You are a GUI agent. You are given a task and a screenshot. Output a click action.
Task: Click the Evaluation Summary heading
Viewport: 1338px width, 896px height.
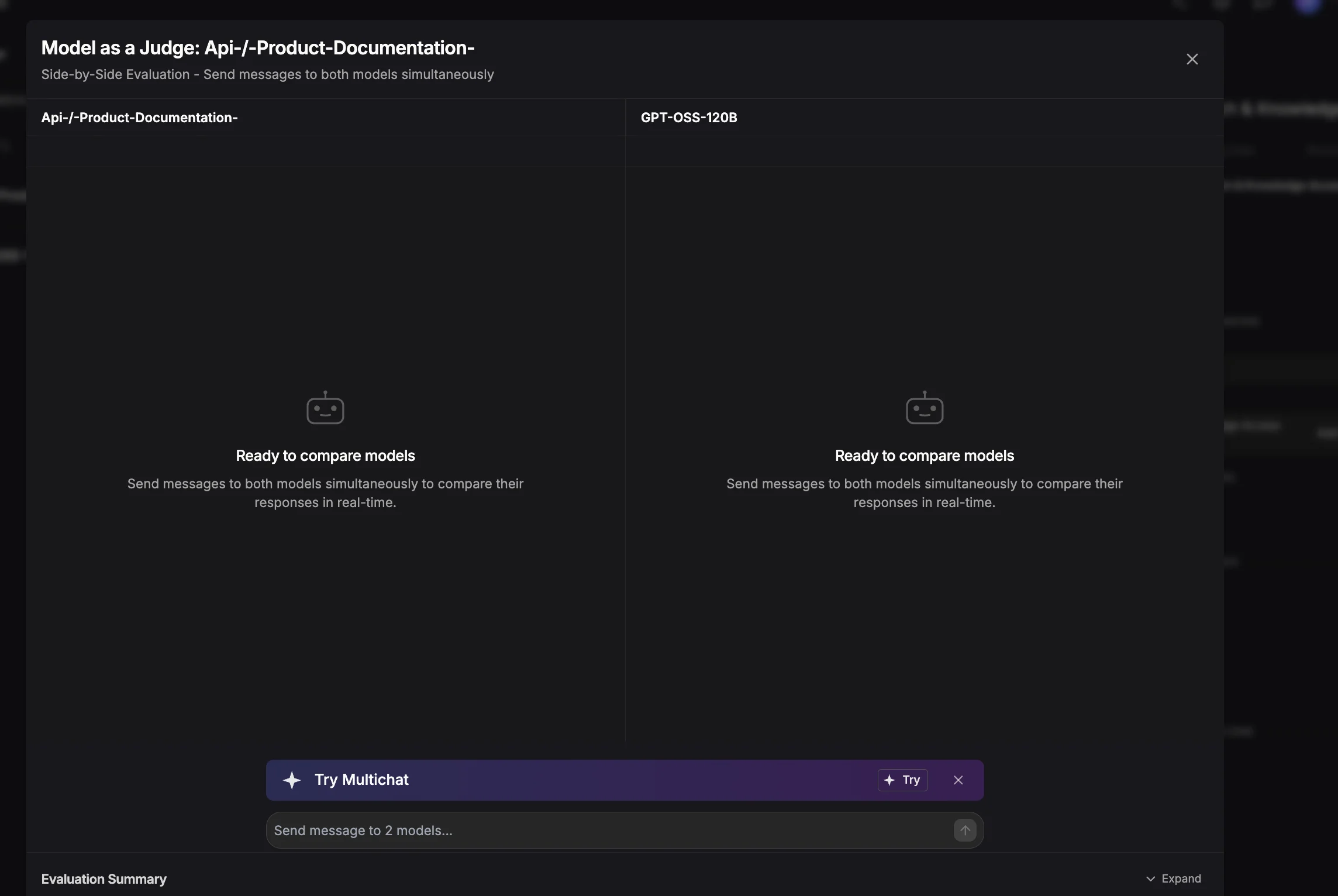point(104,879)
